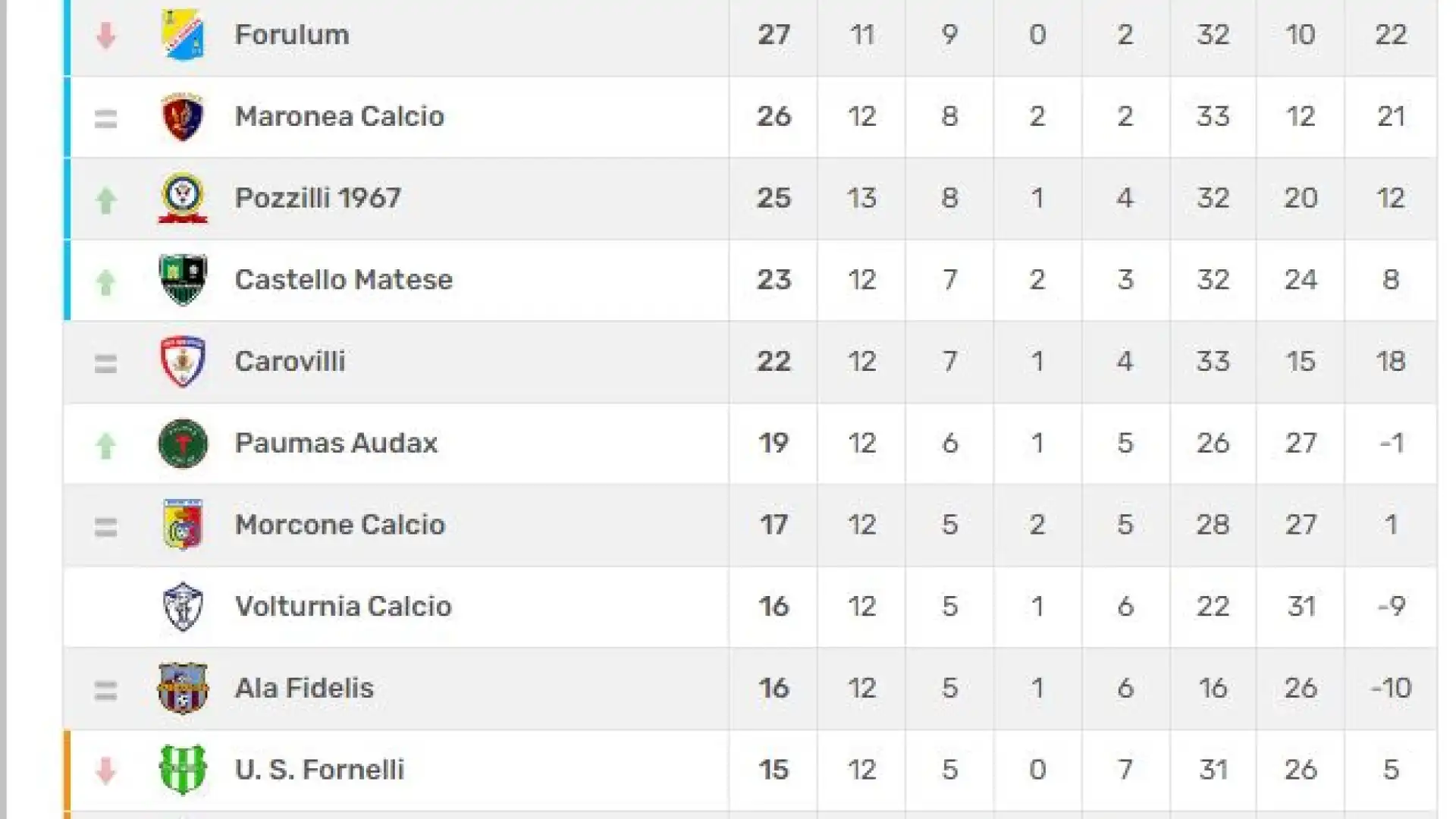This screenshot has width=1456, height=819.
Task: Open the Castello Matese team name link
Action: (x=344, y=280)
